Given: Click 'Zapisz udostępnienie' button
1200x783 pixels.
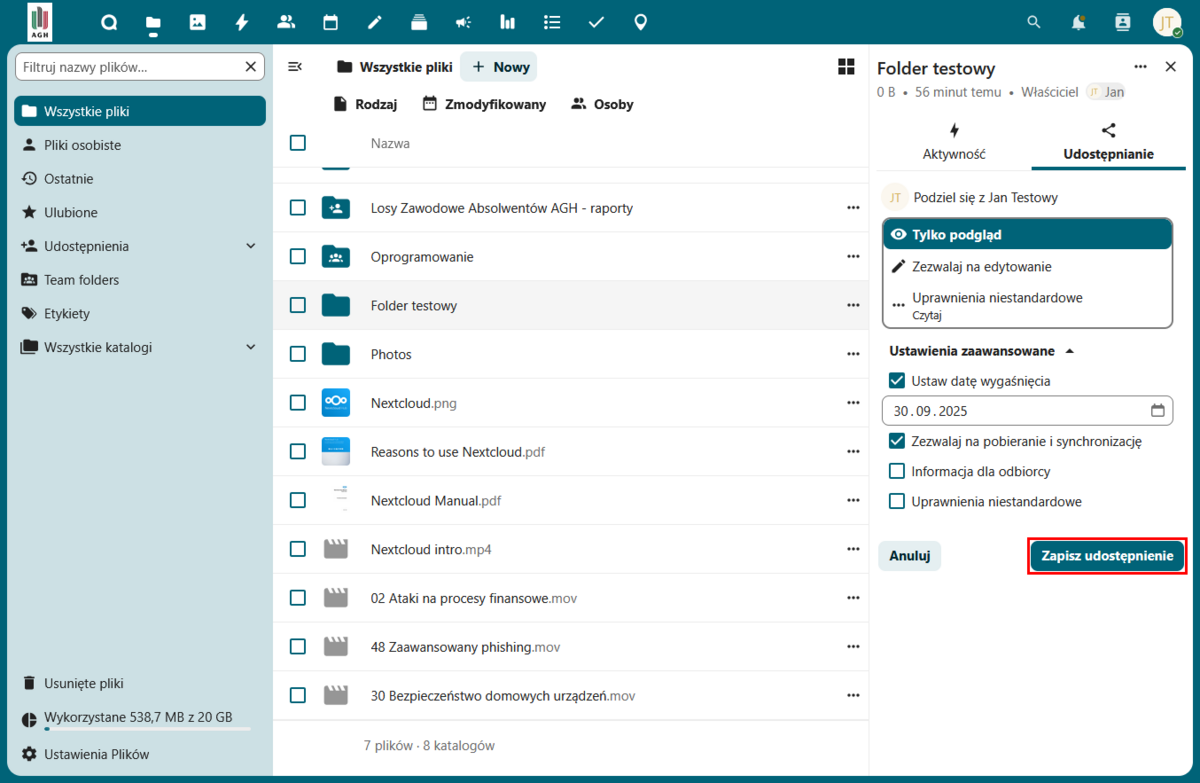Looking at the screenshot, I should (1107, 556).
